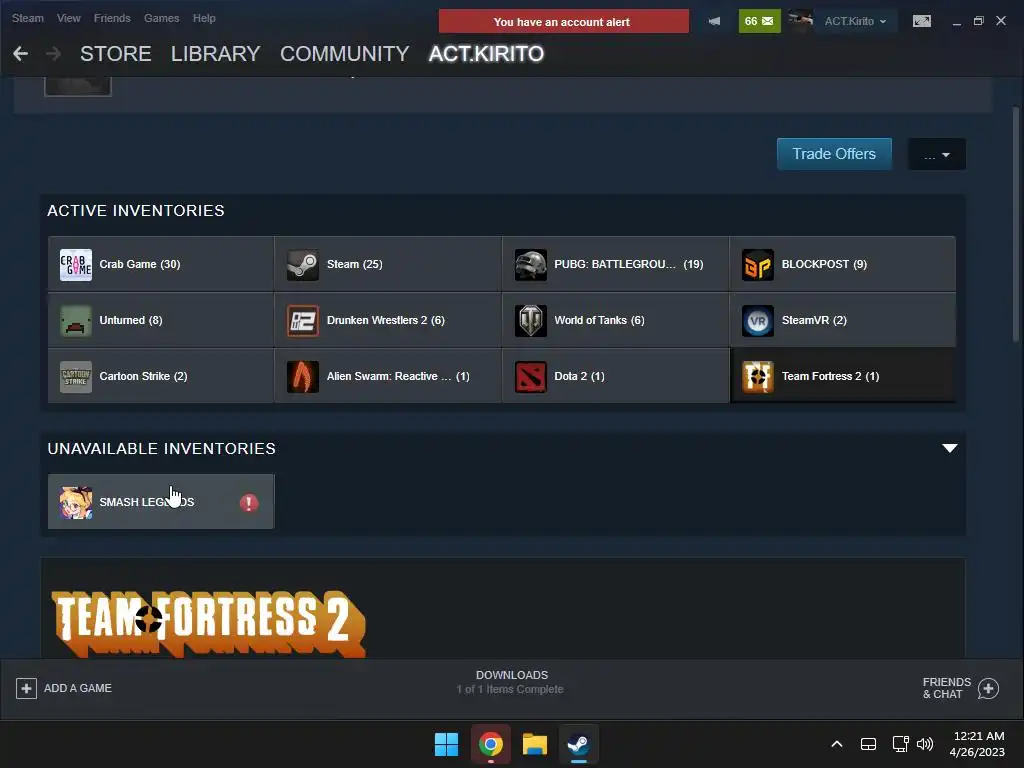Open the account alert banner

563,22
